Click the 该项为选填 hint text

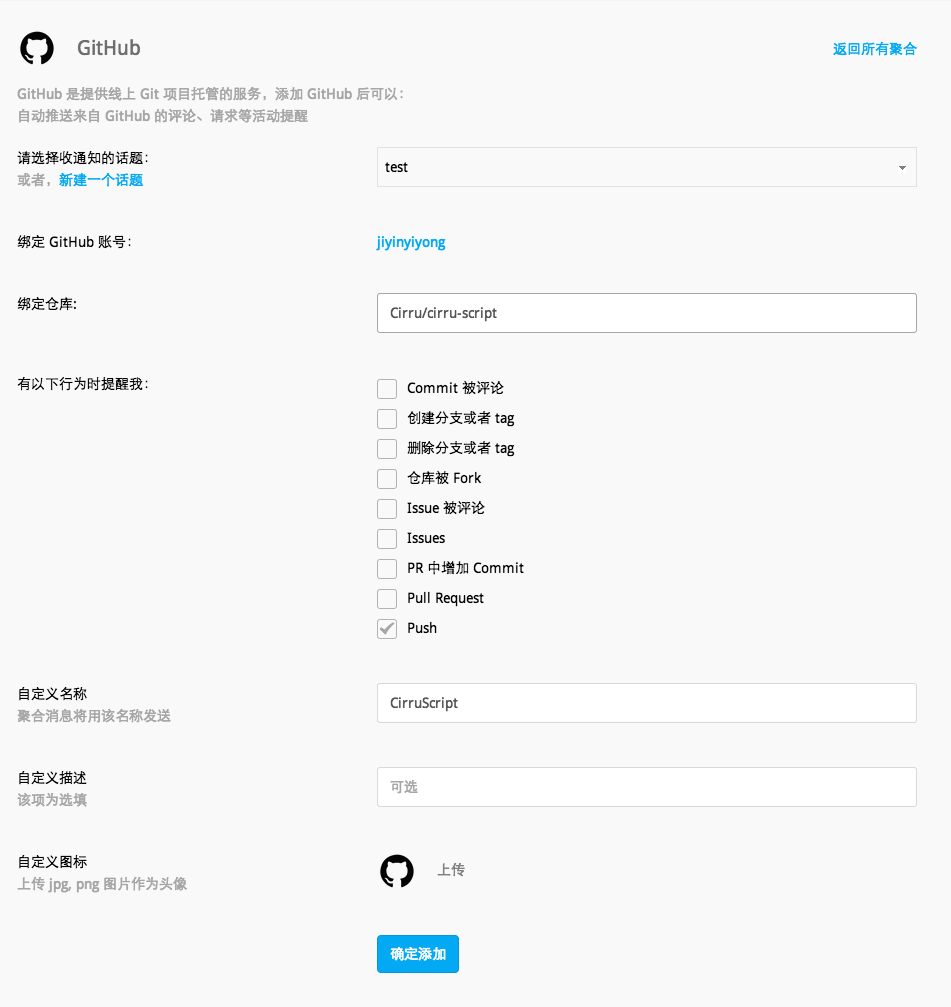click(52, 800)
